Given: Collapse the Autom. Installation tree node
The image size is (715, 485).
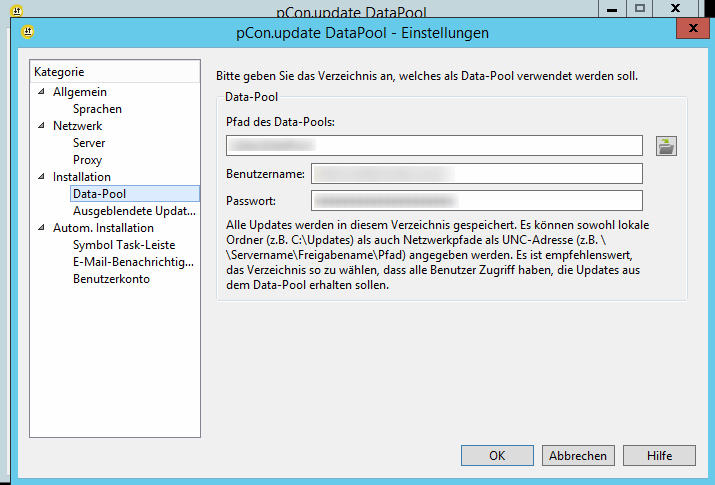Looking at the screenshot, I should pos(41,227).
